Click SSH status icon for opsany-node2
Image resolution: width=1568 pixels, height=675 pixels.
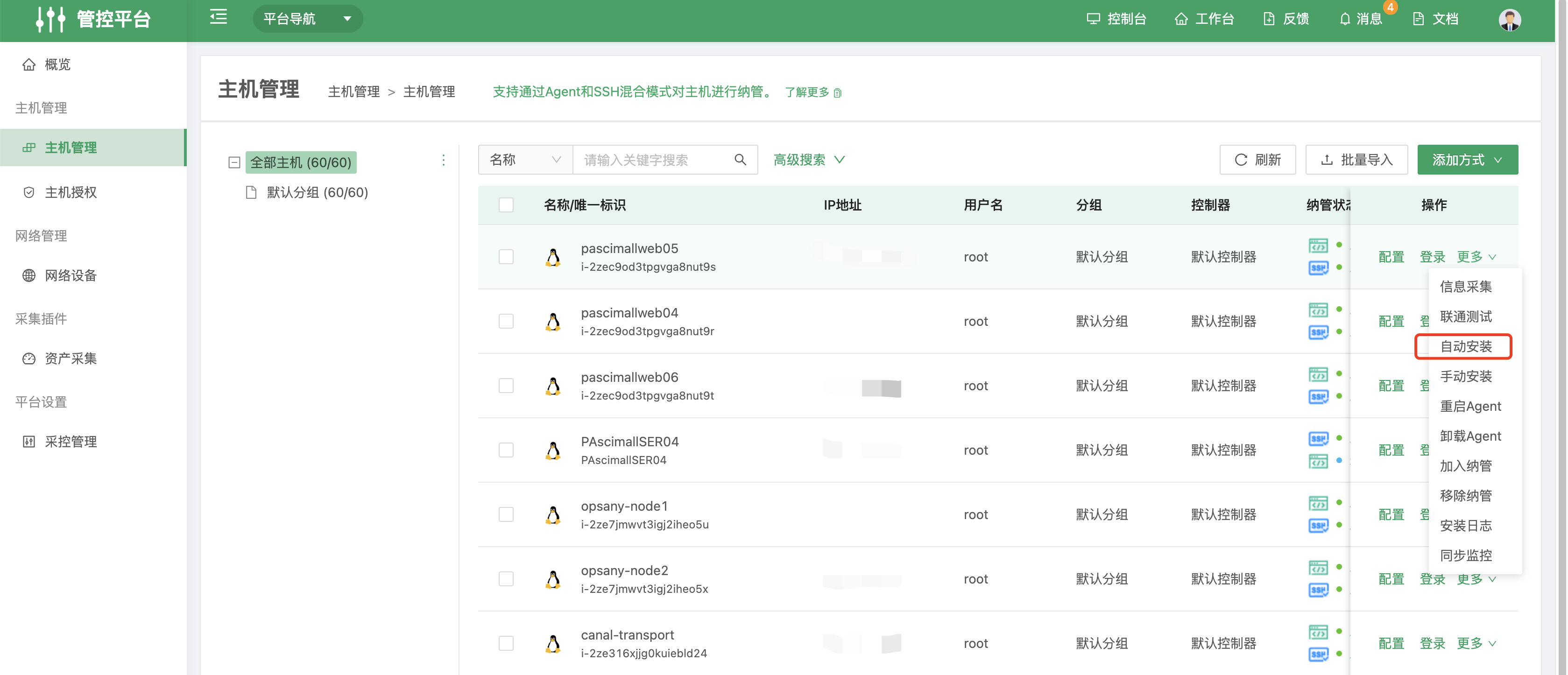tap(1318, 590)
